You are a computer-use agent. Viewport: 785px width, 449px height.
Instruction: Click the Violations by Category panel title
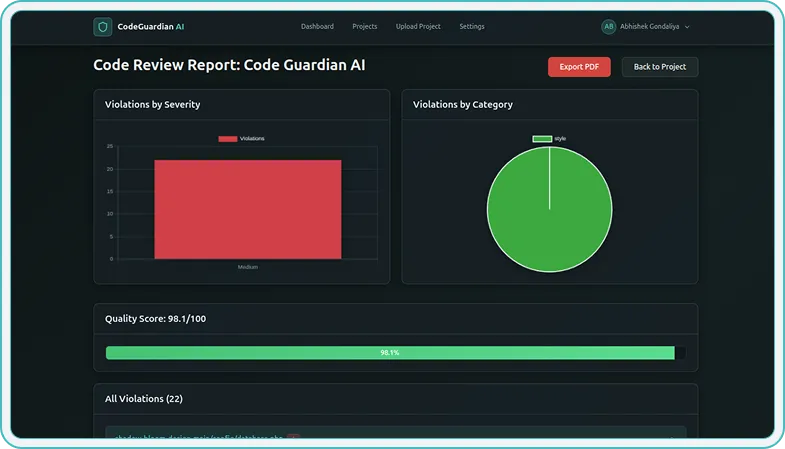coord(463,105)
